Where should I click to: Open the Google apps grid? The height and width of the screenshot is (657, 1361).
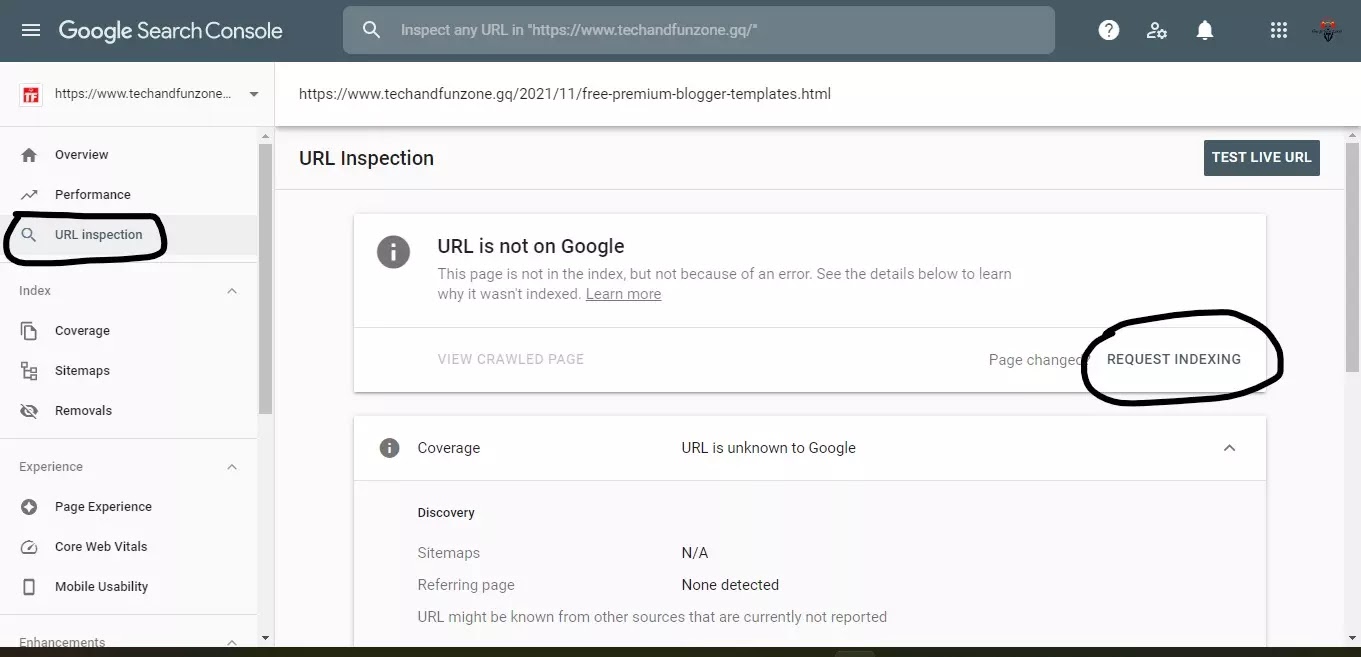click(x=1279, y=30)
